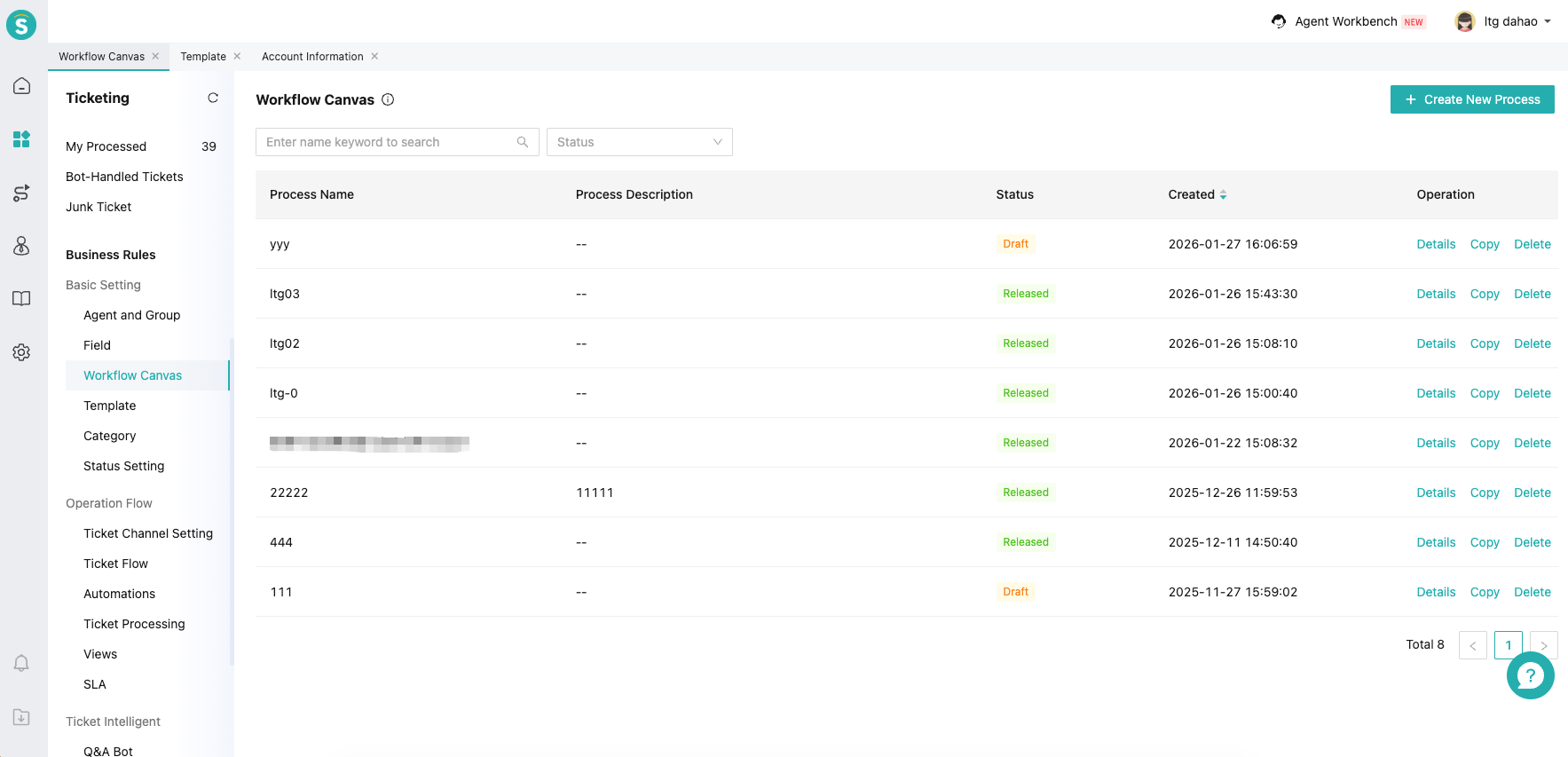Click the keyword search input field
The image size is (1568, 757).
[x=389, y=142]
